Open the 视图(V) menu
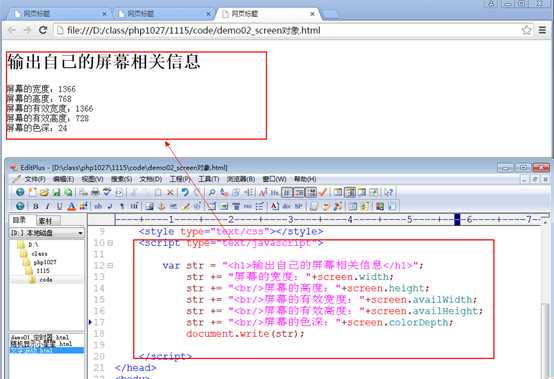Screen dimensions: 554x379 coord(93,179)
